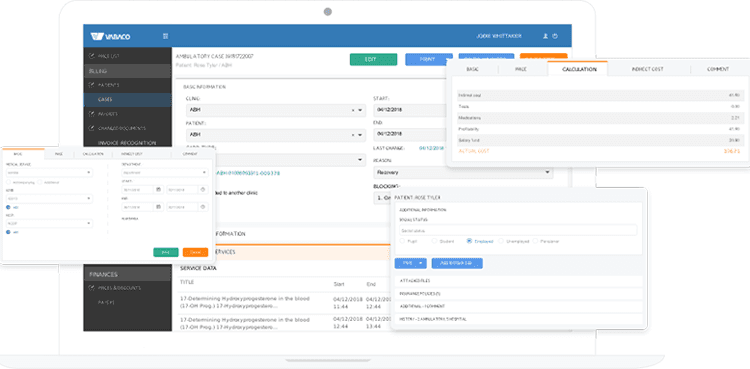Clear the Clinic ABH selection with the x
The height and width of the screenshot is (369, 750).
[353, 110]
